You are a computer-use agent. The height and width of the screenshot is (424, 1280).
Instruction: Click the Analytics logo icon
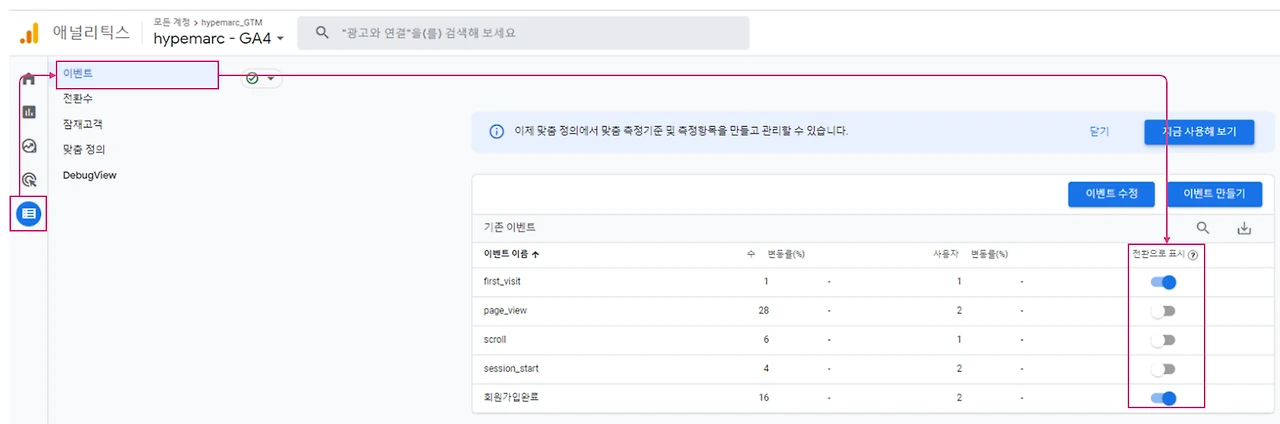click(x=28, y=33)
